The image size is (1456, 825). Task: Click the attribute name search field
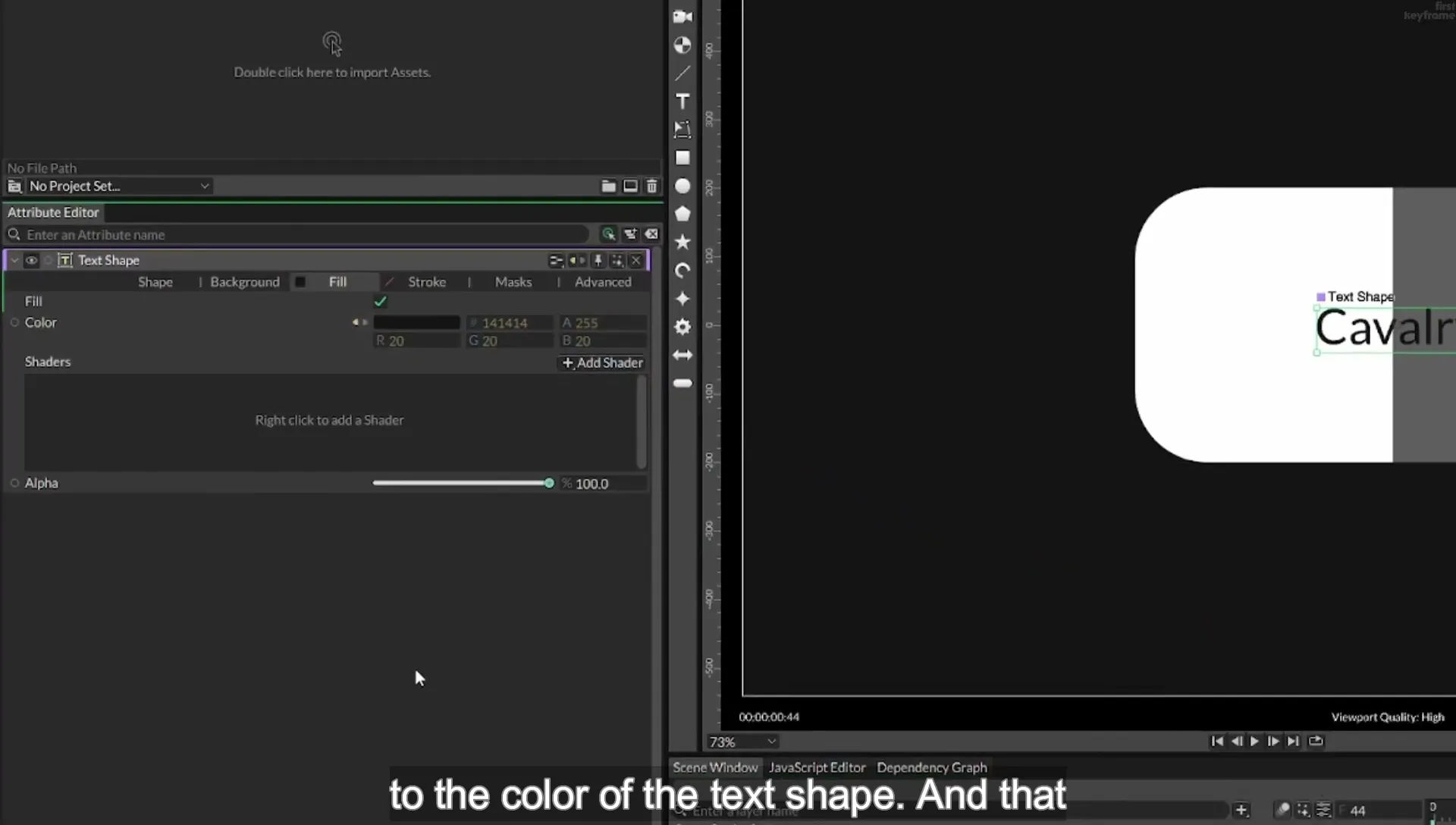[x=303, y=234]
